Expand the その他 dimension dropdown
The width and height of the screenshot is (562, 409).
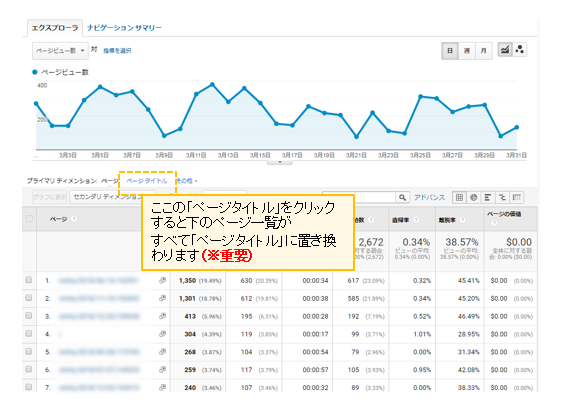pyautogui.click(x=187, y=181)
